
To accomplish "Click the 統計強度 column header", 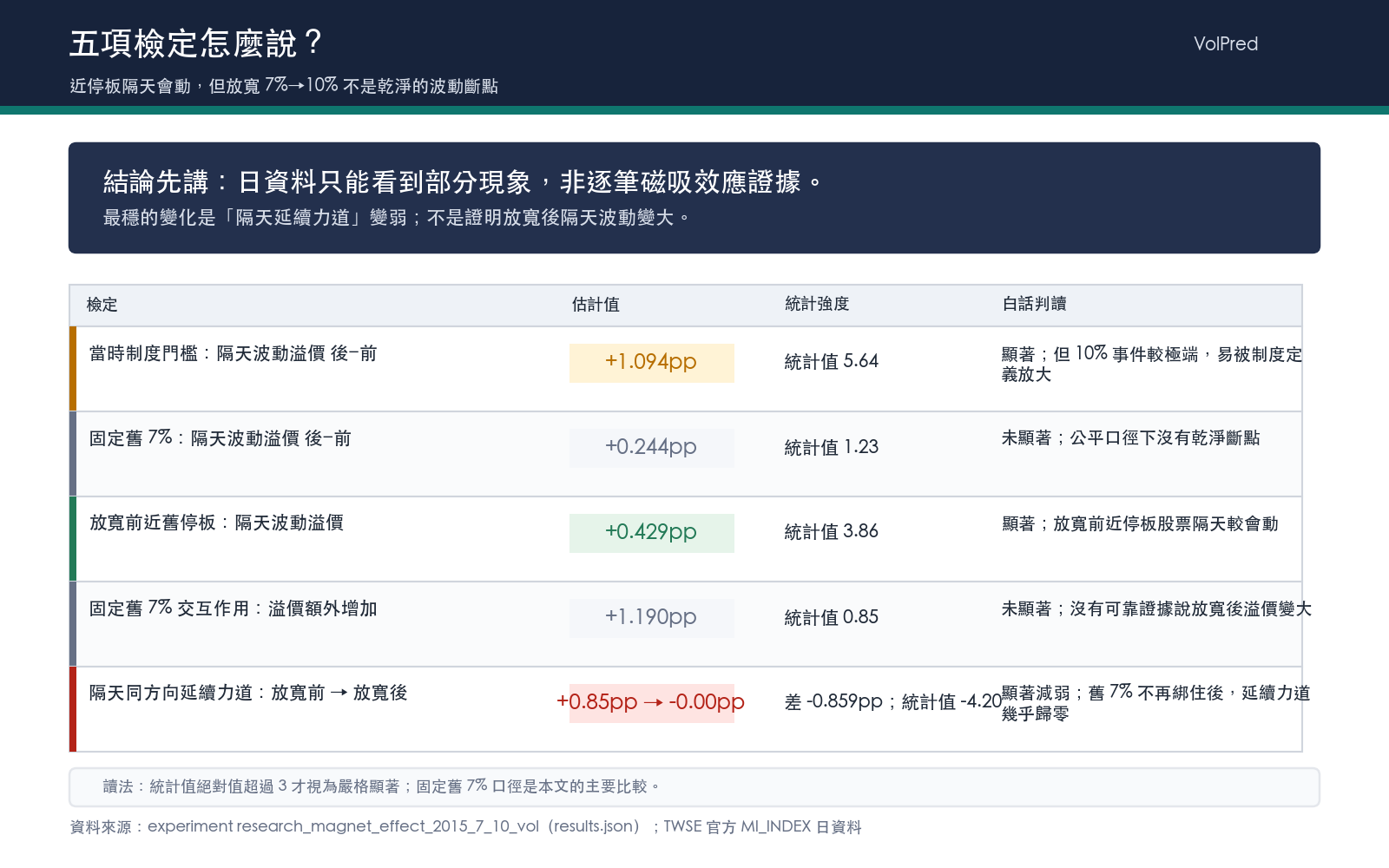I will click(x=817, y=304).
